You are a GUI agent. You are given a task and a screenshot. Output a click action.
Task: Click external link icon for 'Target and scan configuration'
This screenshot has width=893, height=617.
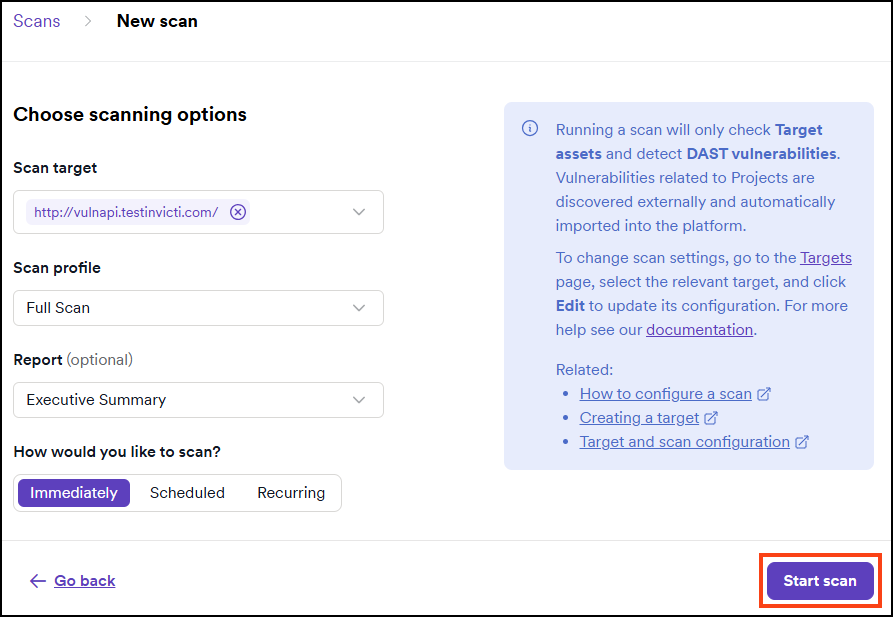[x=801, y=441]
